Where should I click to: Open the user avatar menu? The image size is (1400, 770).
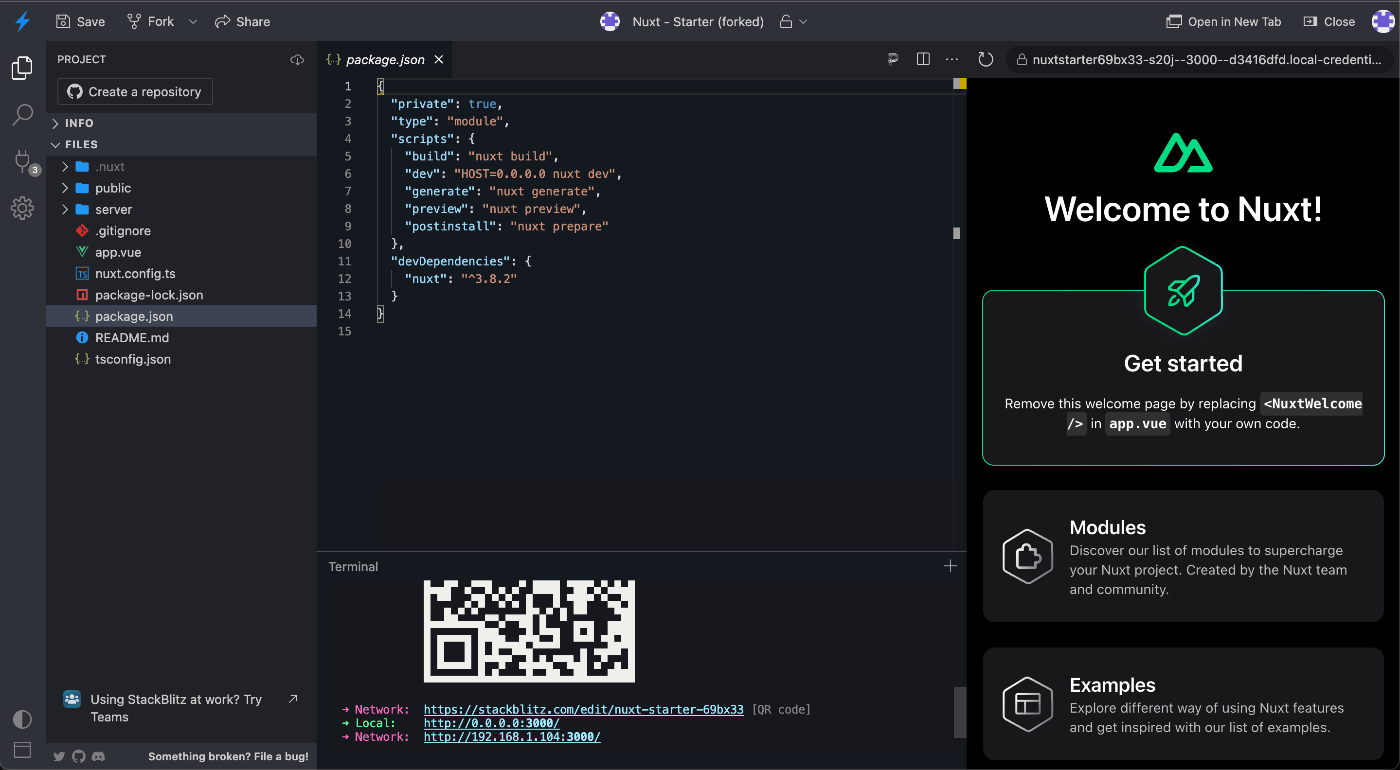pyautogui.click(x=1382, y=21)
